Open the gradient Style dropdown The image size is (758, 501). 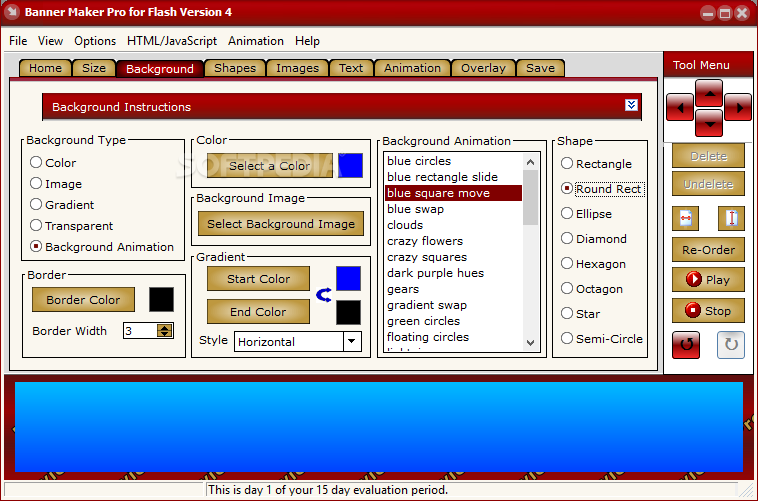[352, 341]
